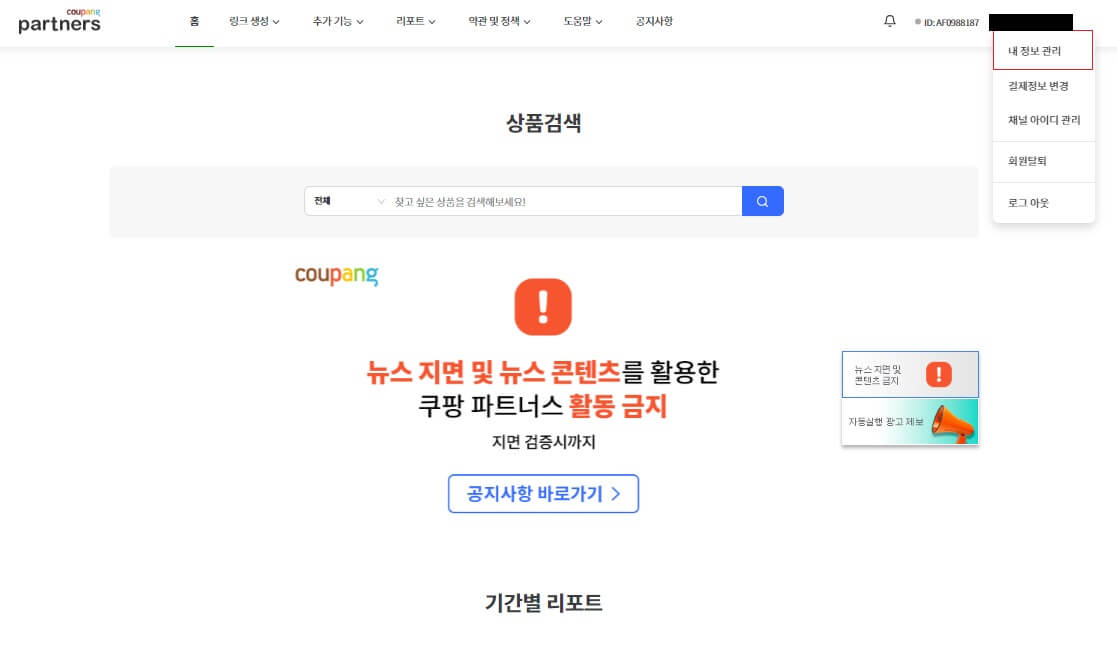Open the notification bell icon
This screenshot has height=653, width=1117.
pos(890,21)
